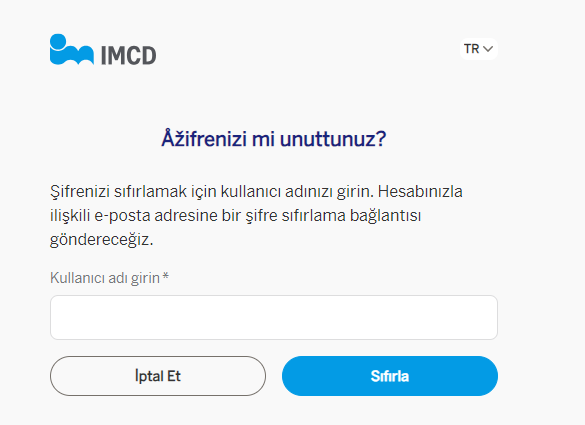Select the 'Kullanıcı adı girin' field label
585x425 pixels.
tap(105, 278)
